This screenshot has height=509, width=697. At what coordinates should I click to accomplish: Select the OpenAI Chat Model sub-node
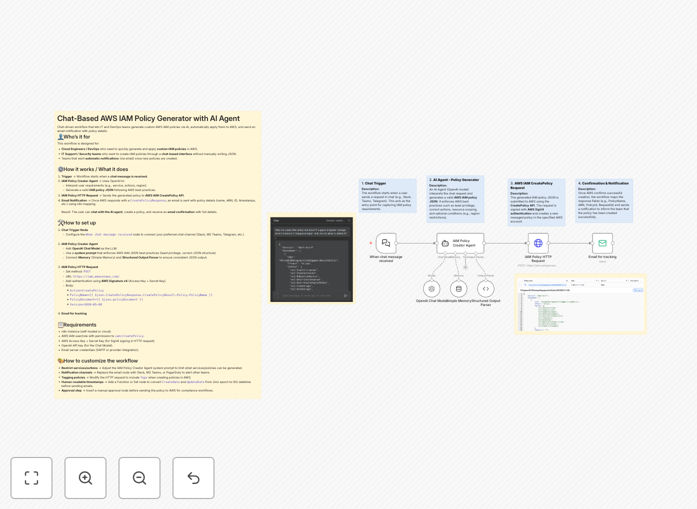[431, 289]
